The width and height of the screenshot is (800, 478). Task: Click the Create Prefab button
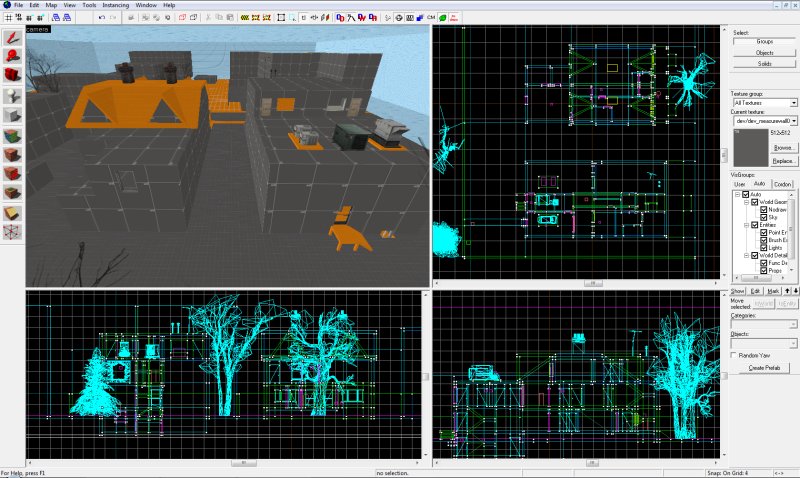point(764,368)
